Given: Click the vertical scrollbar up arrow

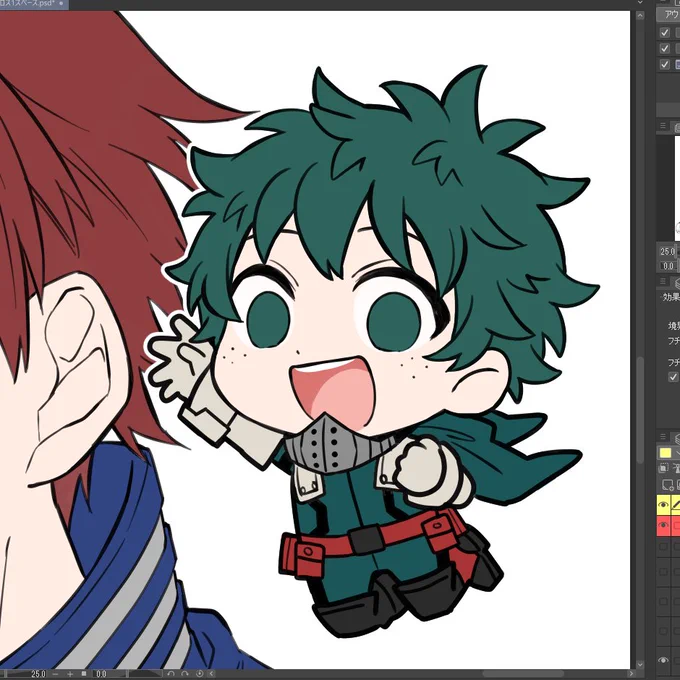Looking at the screenshot, I should pyautogui.click(x=640, y=15).
